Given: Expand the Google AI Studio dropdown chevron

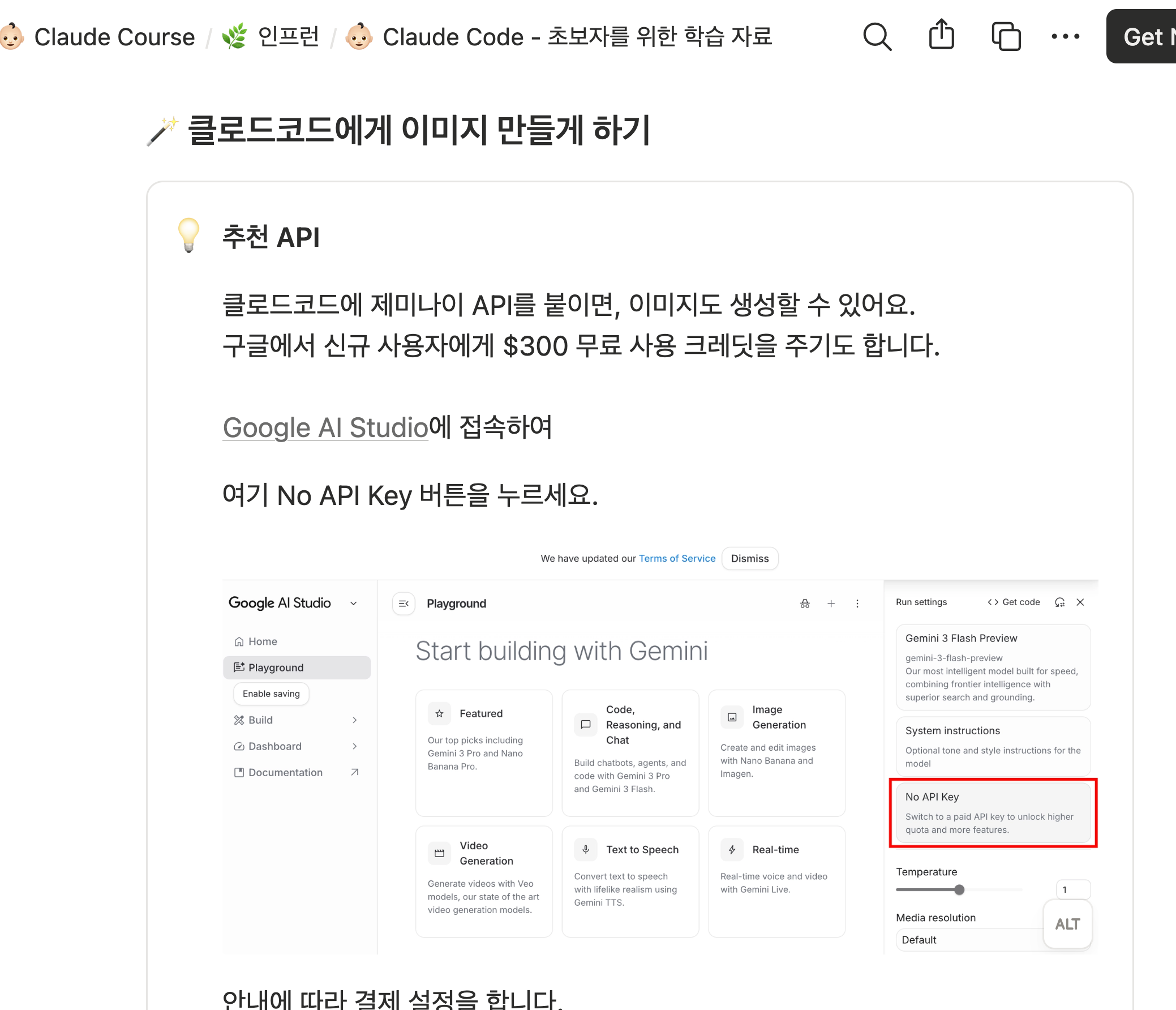Looking at the screenshot, I should (354, 604).
